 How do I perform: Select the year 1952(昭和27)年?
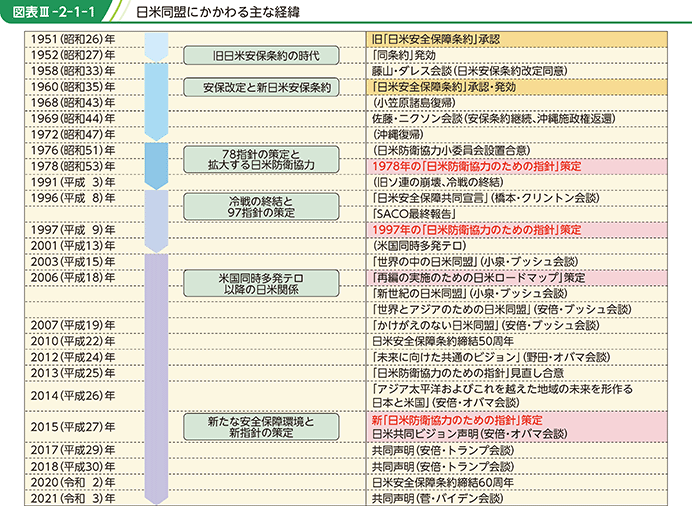pos(73,55)
